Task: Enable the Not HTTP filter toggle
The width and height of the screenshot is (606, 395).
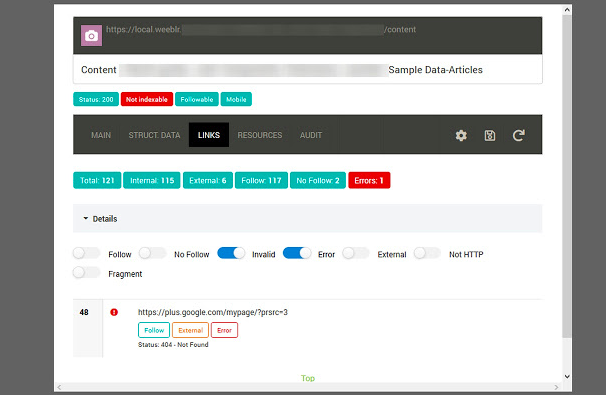Action: pos(427,254)
